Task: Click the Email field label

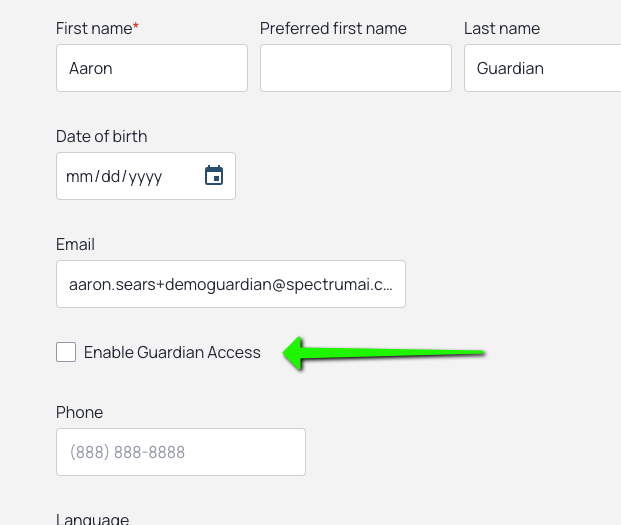Action: coord(75,244)
